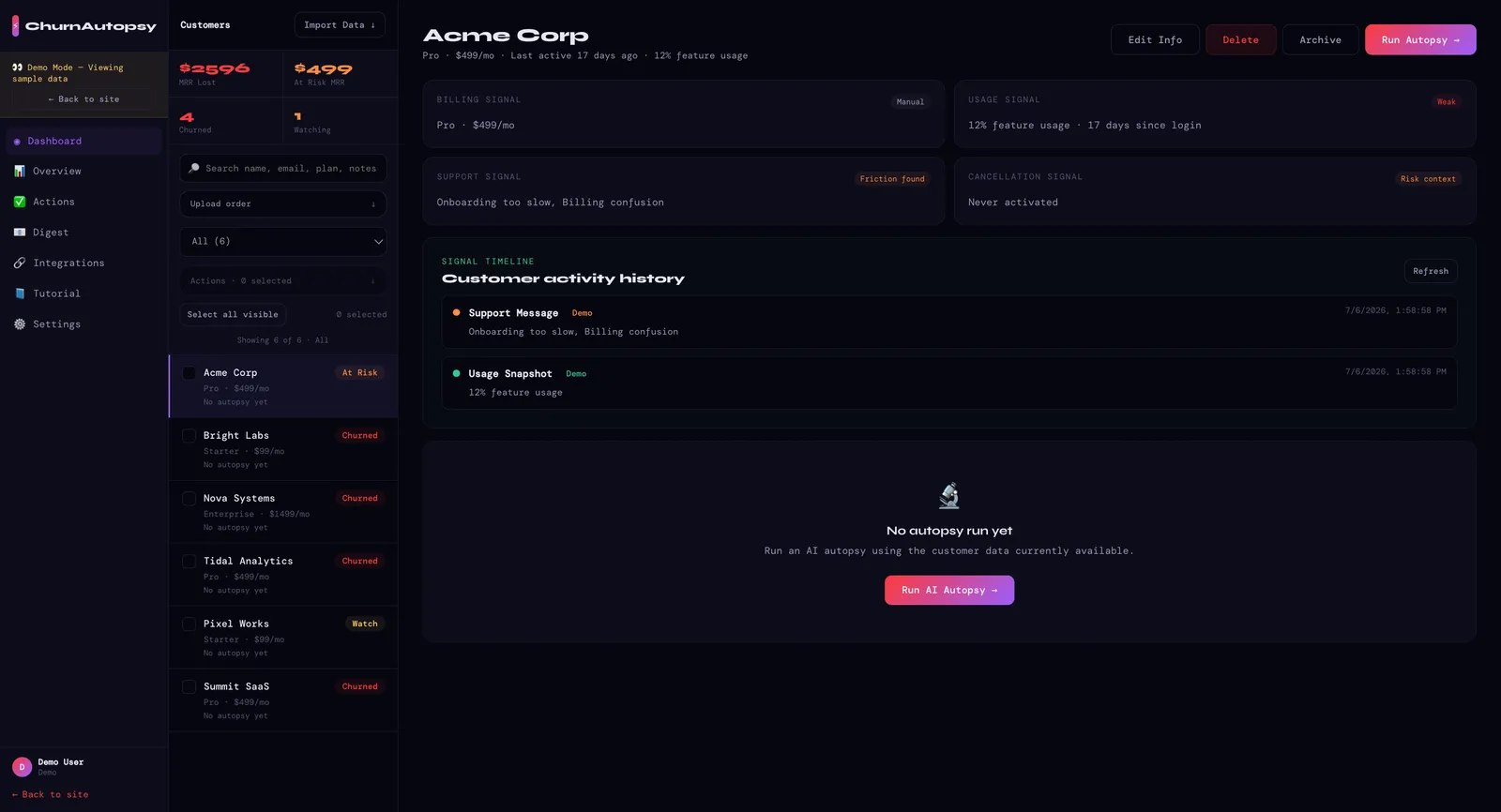This screenshot has height=812, width=1501.
Task: Select the Bright Labs customer row
Action: pos(283,449)
